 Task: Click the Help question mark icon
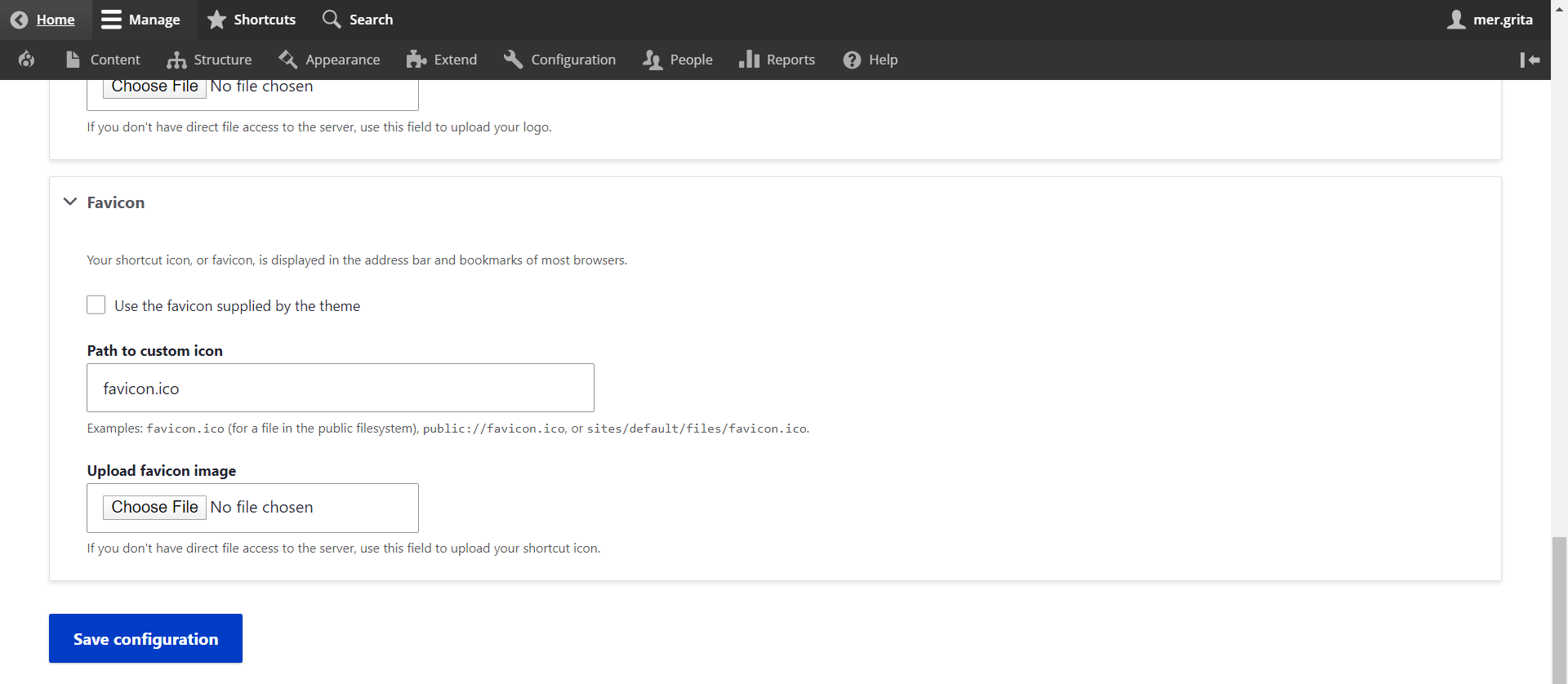coord(852,60)
